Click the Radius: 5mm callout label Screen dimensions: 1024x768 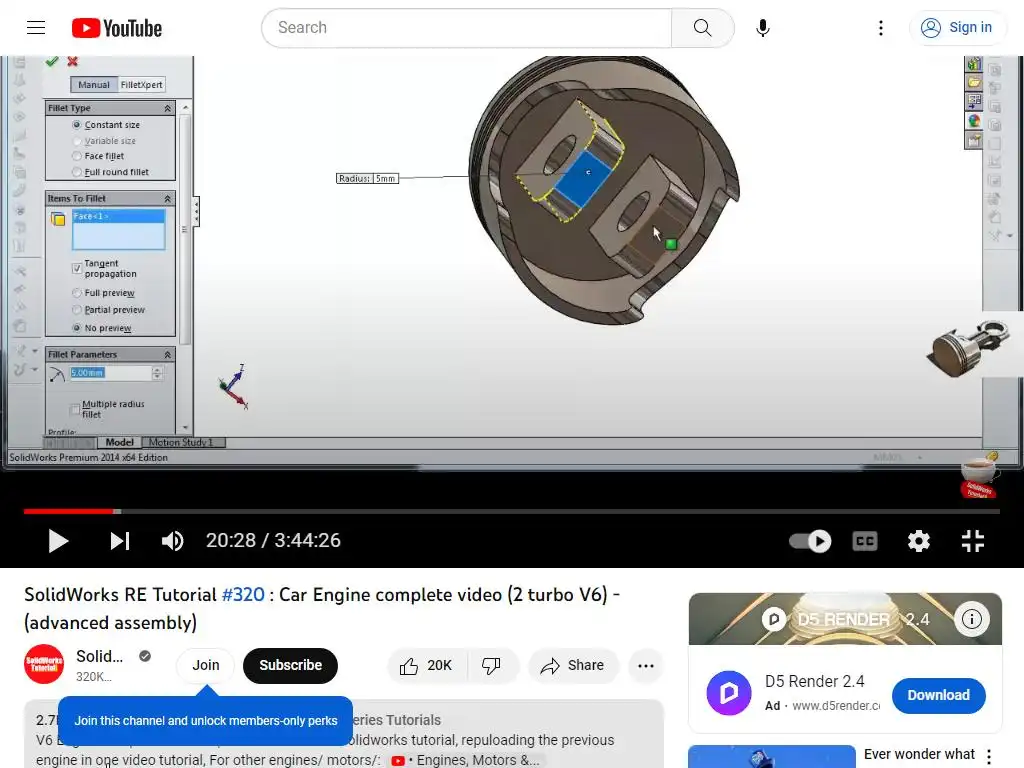[367, 178]
